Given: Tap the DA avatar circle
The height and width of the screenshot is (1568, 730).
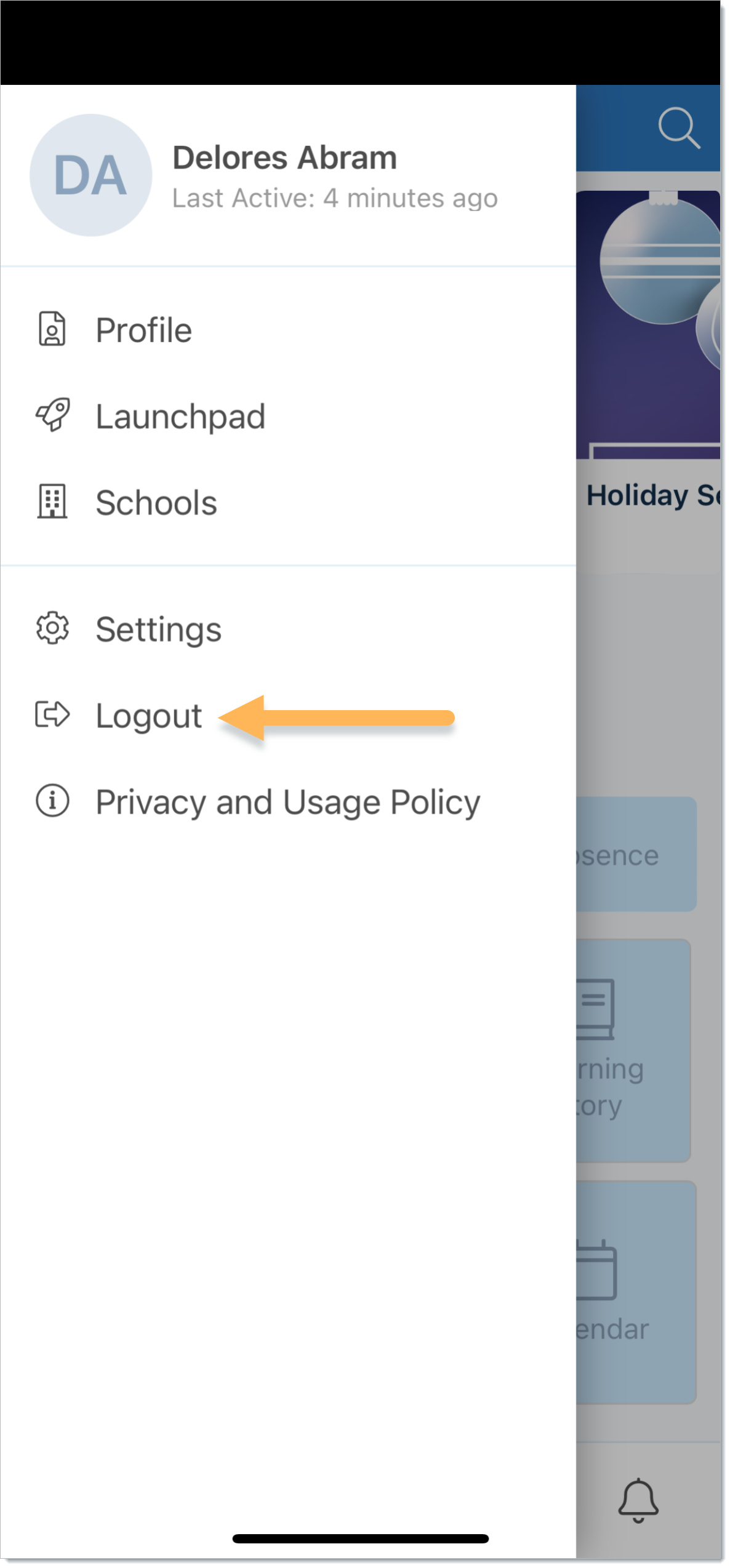Looking at the screenshot, I should 91,175.
